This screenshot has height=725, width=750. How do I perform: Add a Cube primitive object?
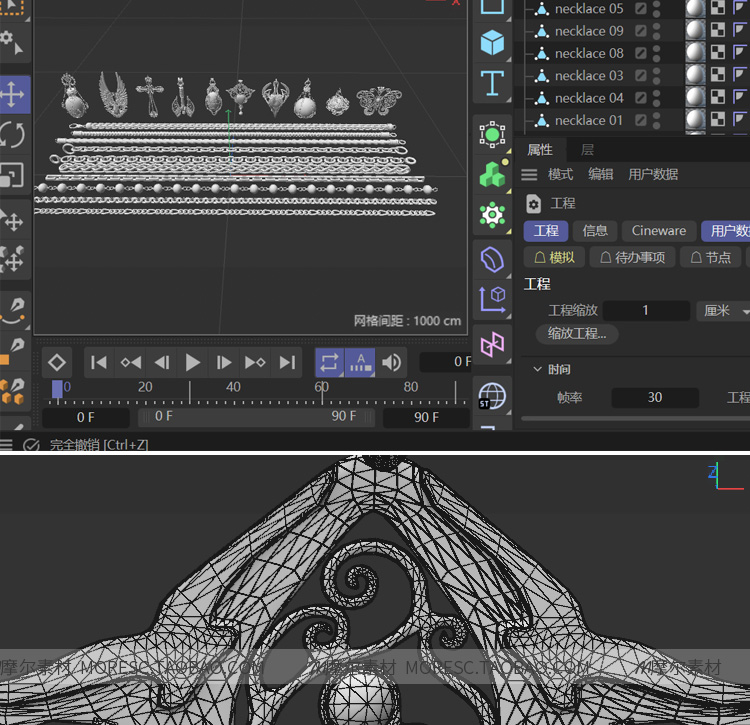pos(492,42)
